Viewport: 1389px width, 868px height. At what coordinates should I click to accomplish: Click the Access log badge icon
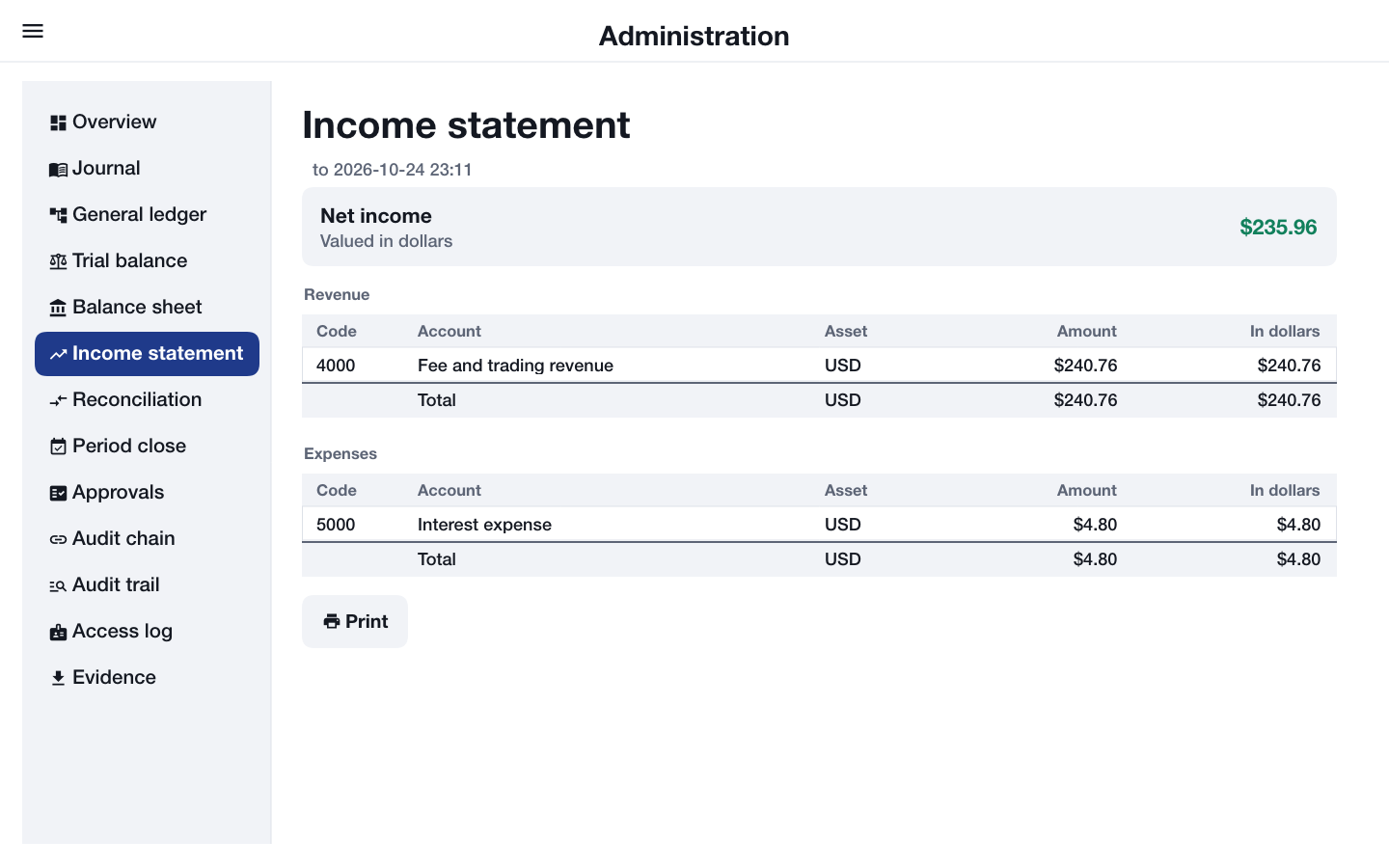coord(58,632)
